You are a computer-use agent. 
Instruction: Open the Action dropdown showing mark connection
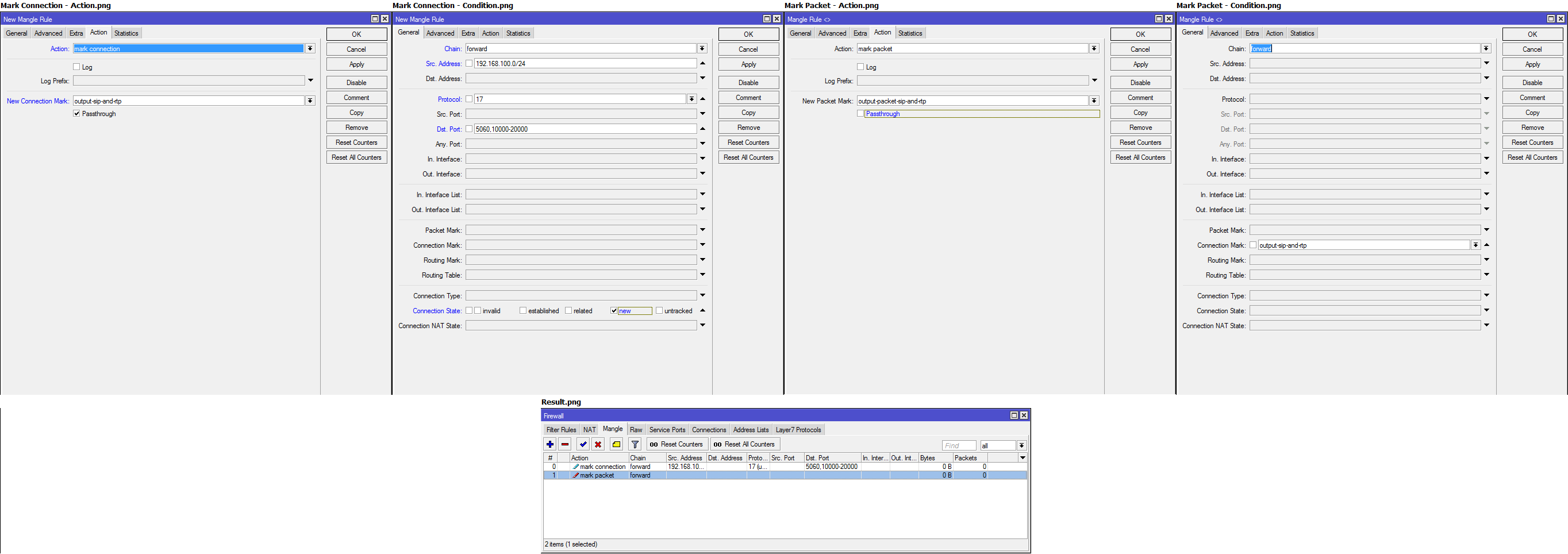(310, 49)
